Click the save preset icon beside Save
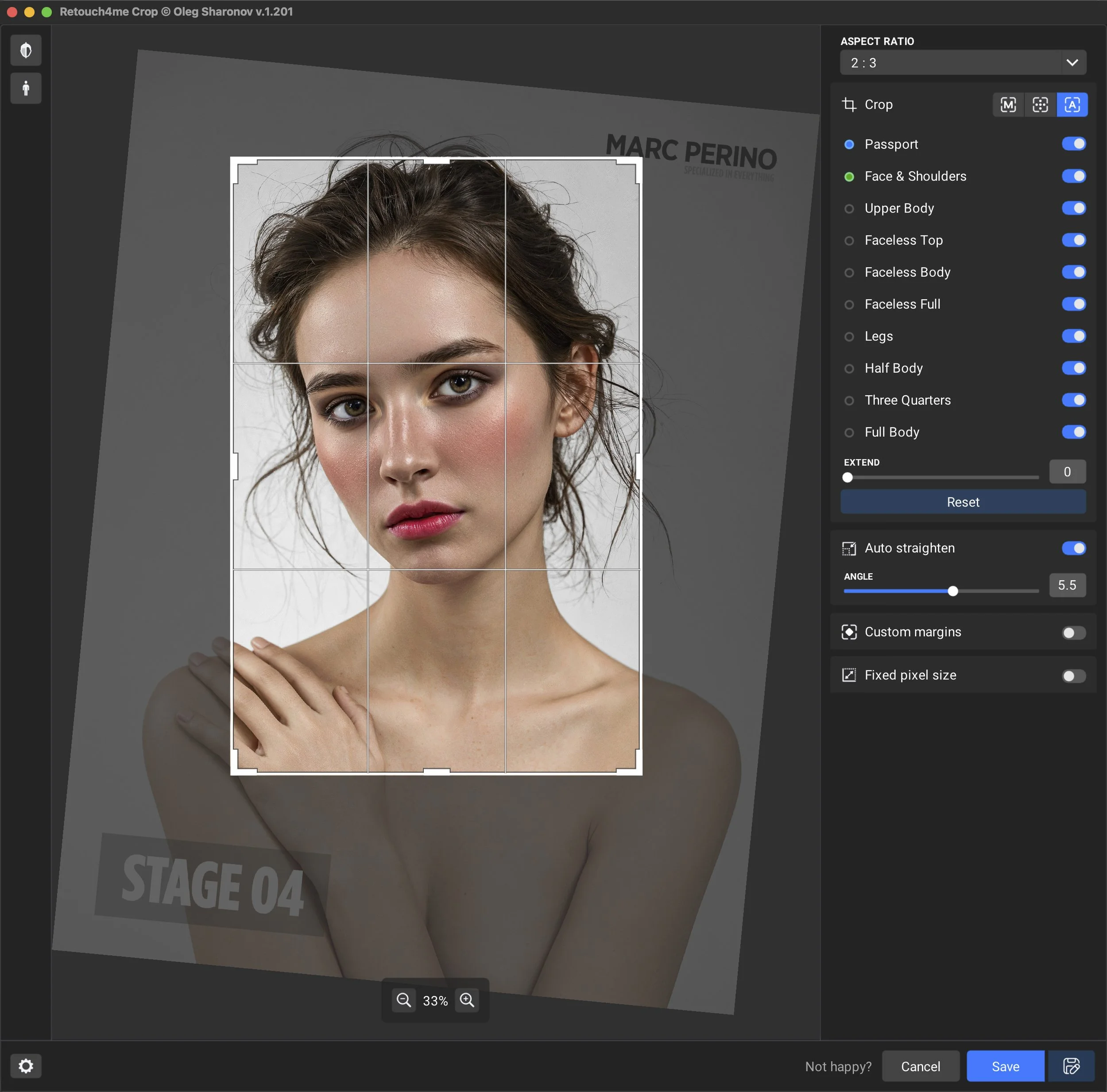Viewport: 1107px width, 1092px height. coord(1071,1065)
